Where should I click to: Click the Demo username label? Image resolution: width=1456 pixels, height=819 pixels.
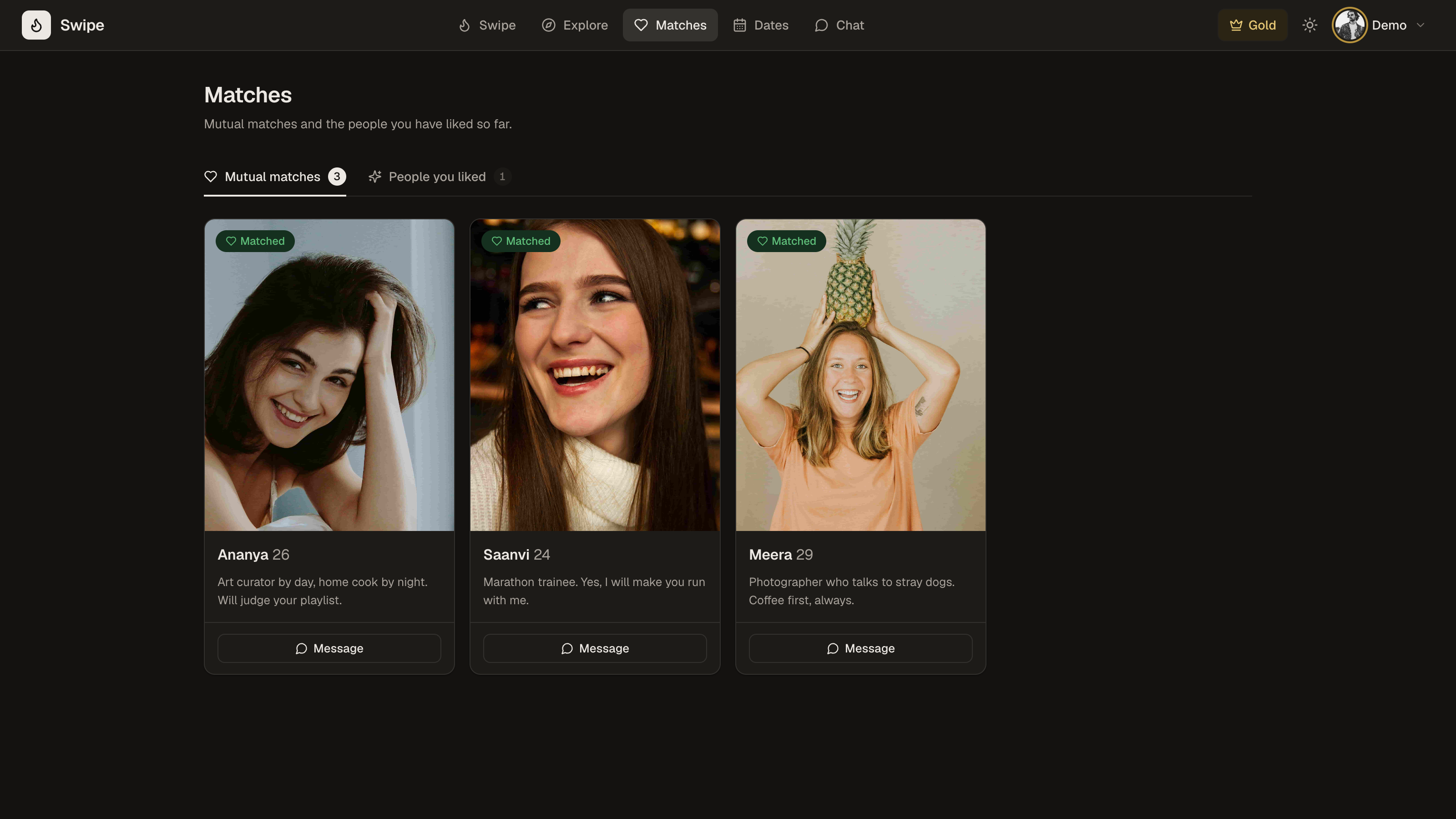point(1389,25)
